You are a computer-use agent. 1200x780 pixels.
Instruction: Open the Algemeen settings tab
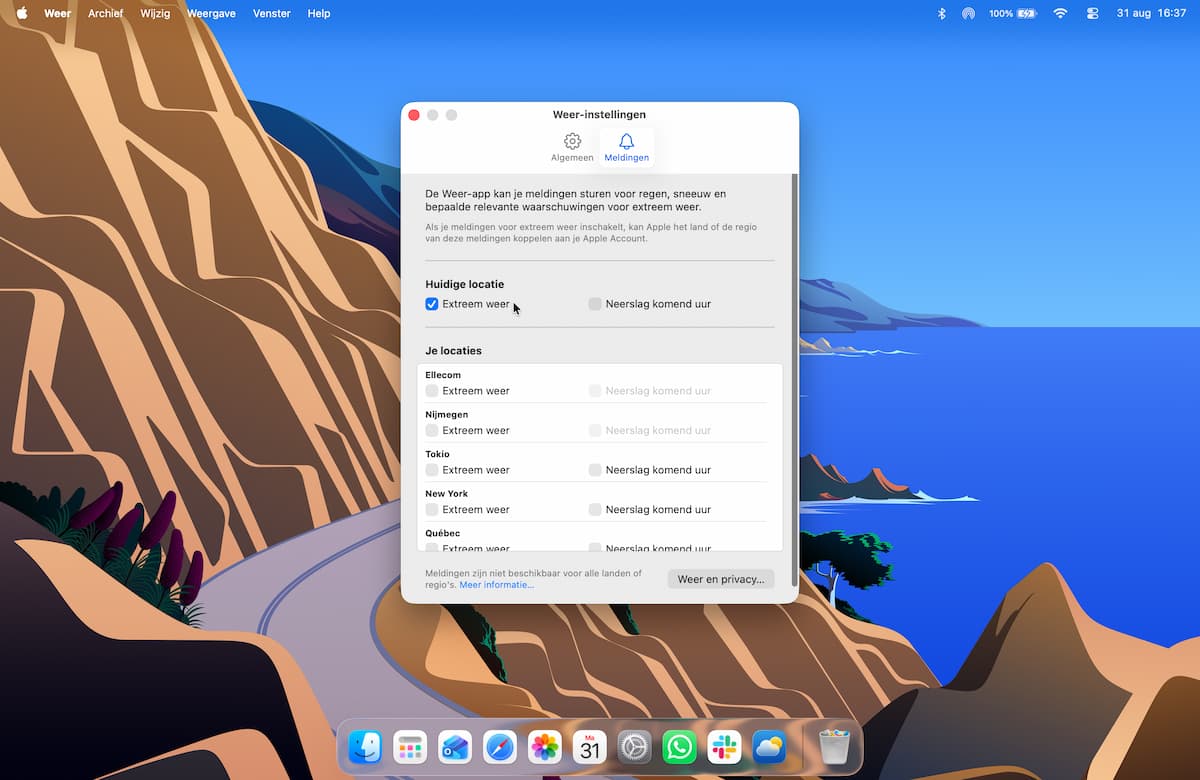point(572,147)
